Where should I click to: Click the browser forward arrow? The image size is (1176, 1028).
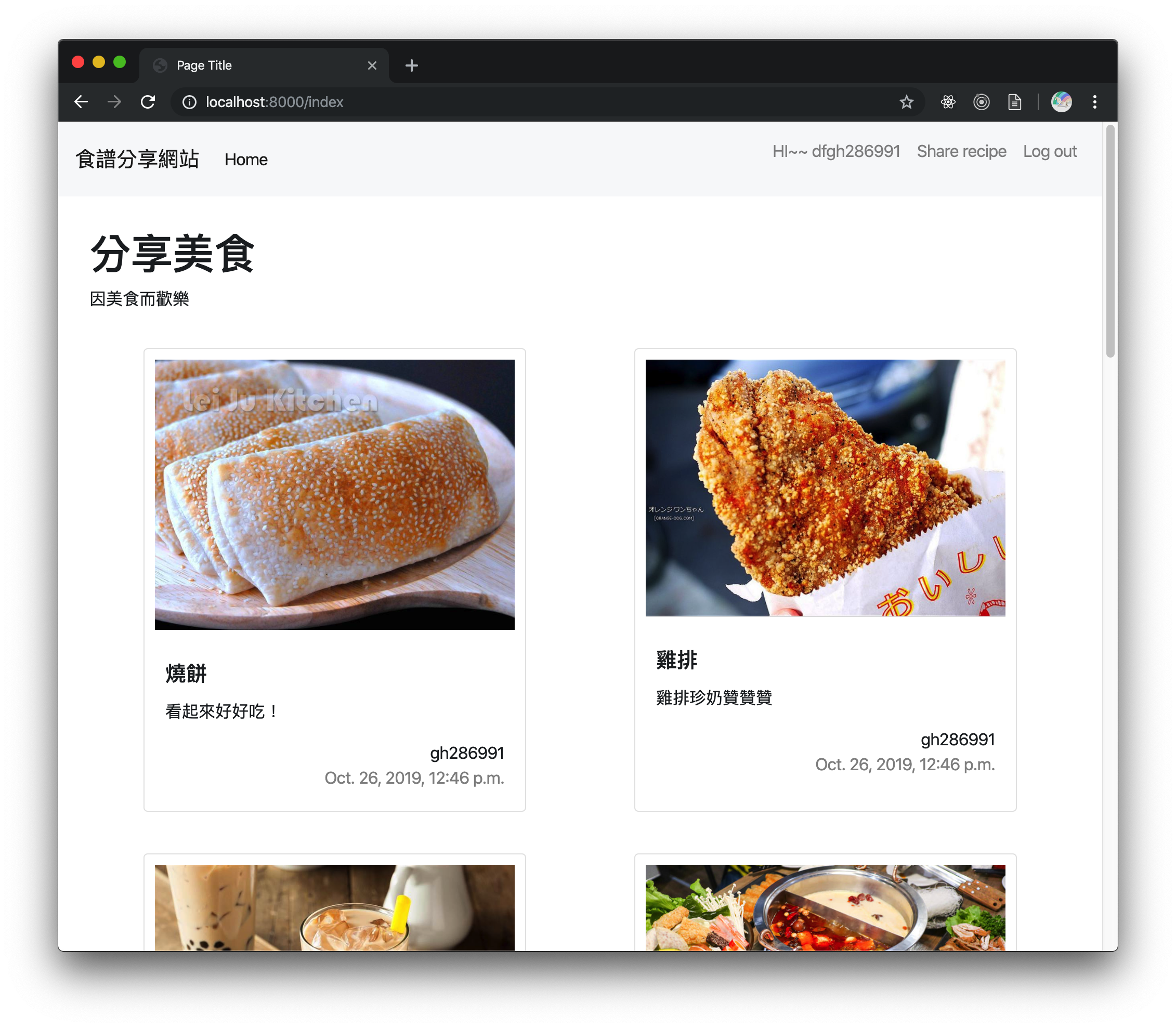coord(114,102)
